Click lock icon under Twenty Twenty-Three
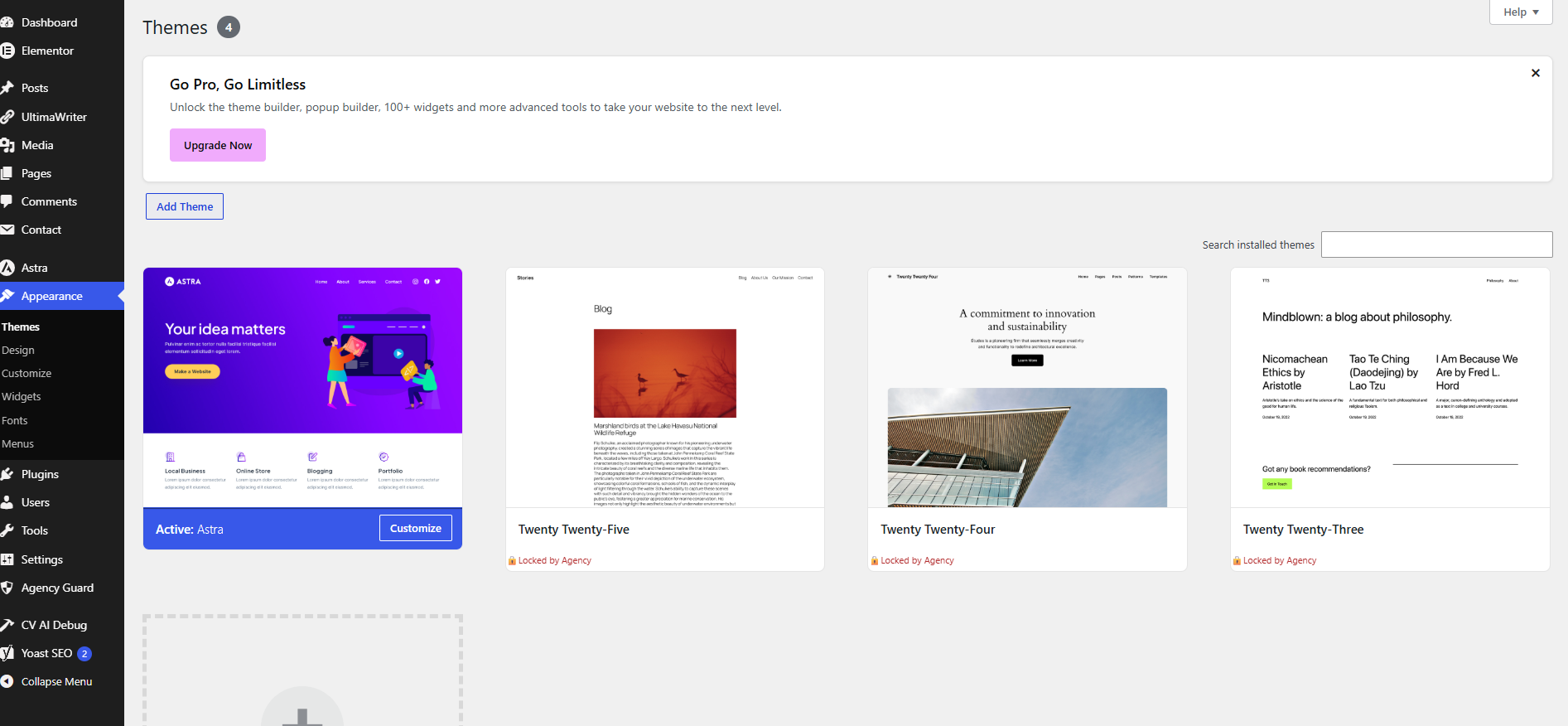Screen dimensions: 1568x726 click(1237, 560)
